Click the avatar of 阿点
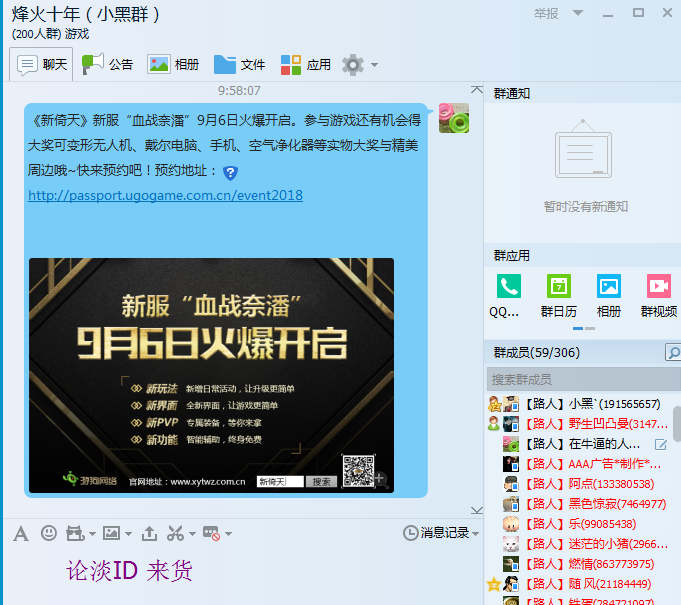This screenshot has width=681, height=605. [x=511, y=484]
